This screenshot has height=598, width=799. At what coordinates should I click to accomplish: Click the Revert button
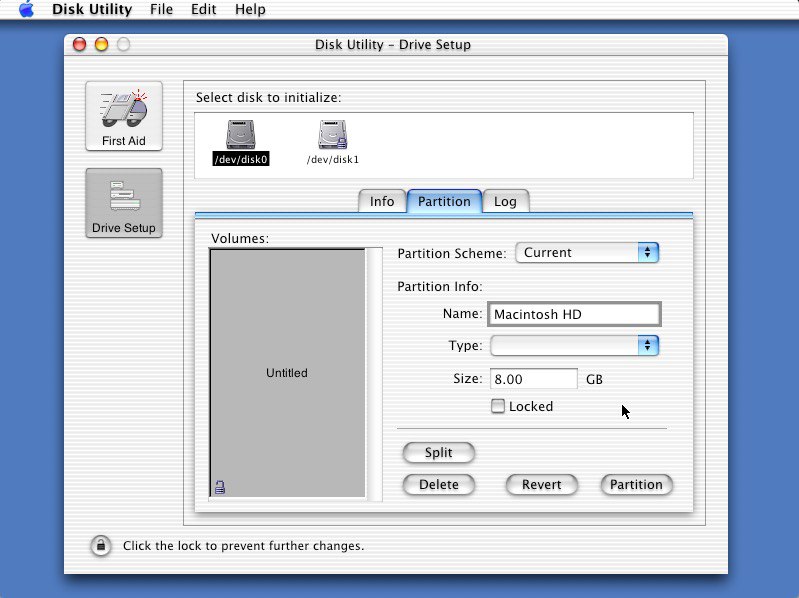(x=542, y=484)
